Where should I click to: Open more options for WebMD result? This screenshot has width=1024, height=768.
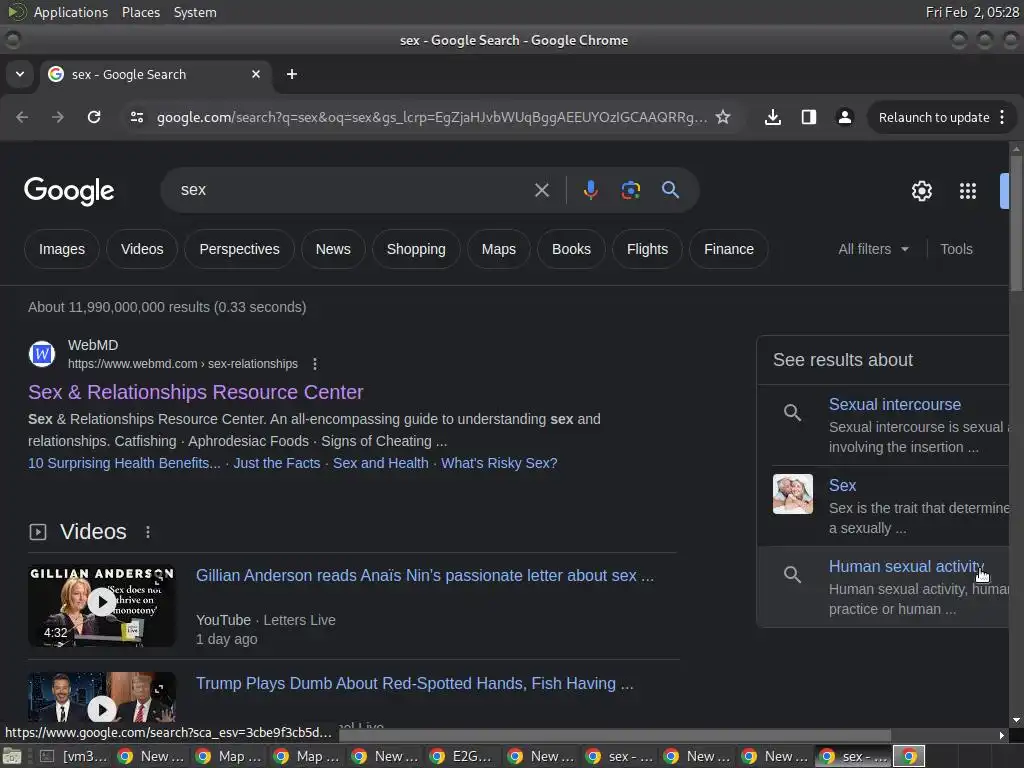pos(315,364)
